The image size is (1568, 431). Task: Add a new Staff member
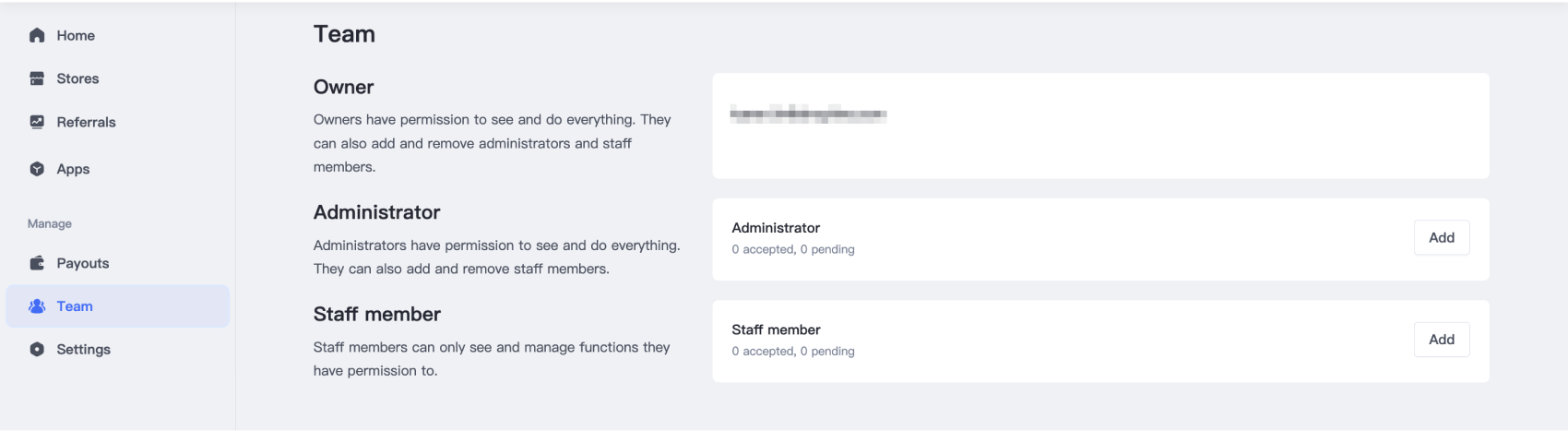point(1441,339)
